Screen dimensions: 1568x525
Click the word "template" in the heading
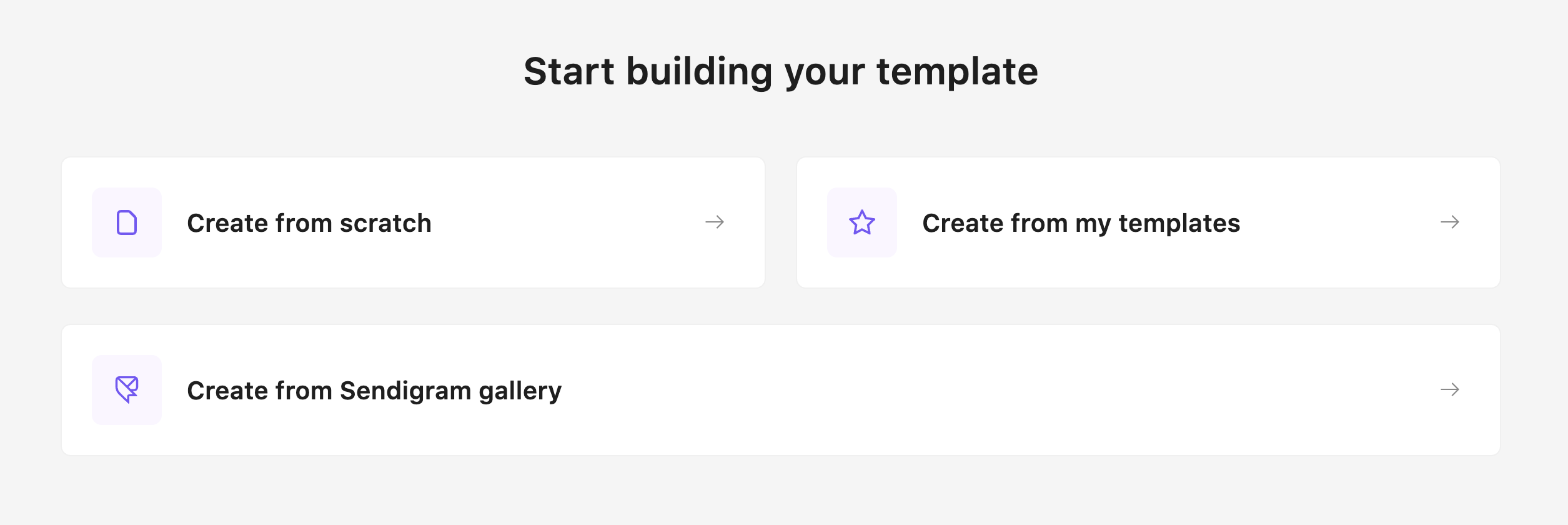pyautogui.click(x=957, y=71)
